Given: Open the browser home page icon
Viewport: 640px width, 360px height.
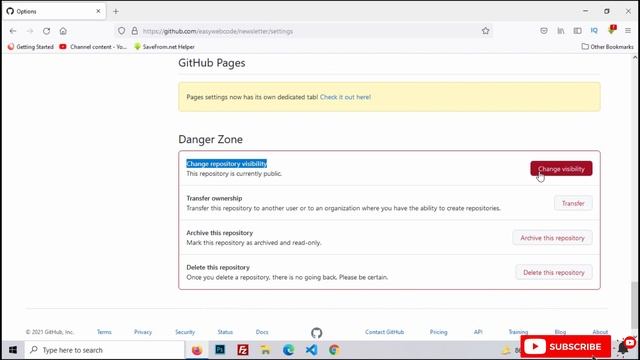Looking at the screenshot, I should (x=63, y=31).
